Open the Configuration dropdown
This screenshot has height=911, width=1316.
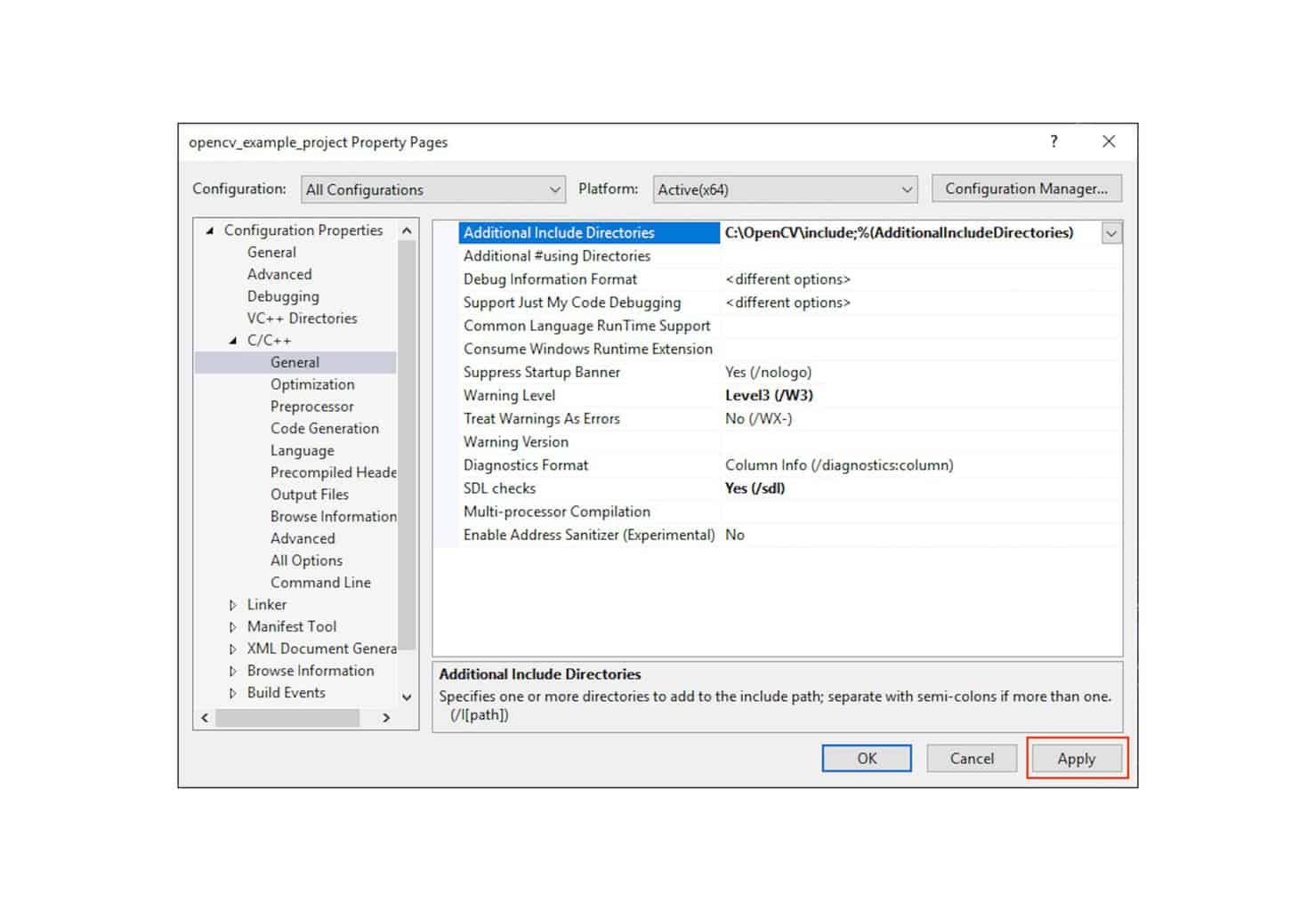pos(433,189)
